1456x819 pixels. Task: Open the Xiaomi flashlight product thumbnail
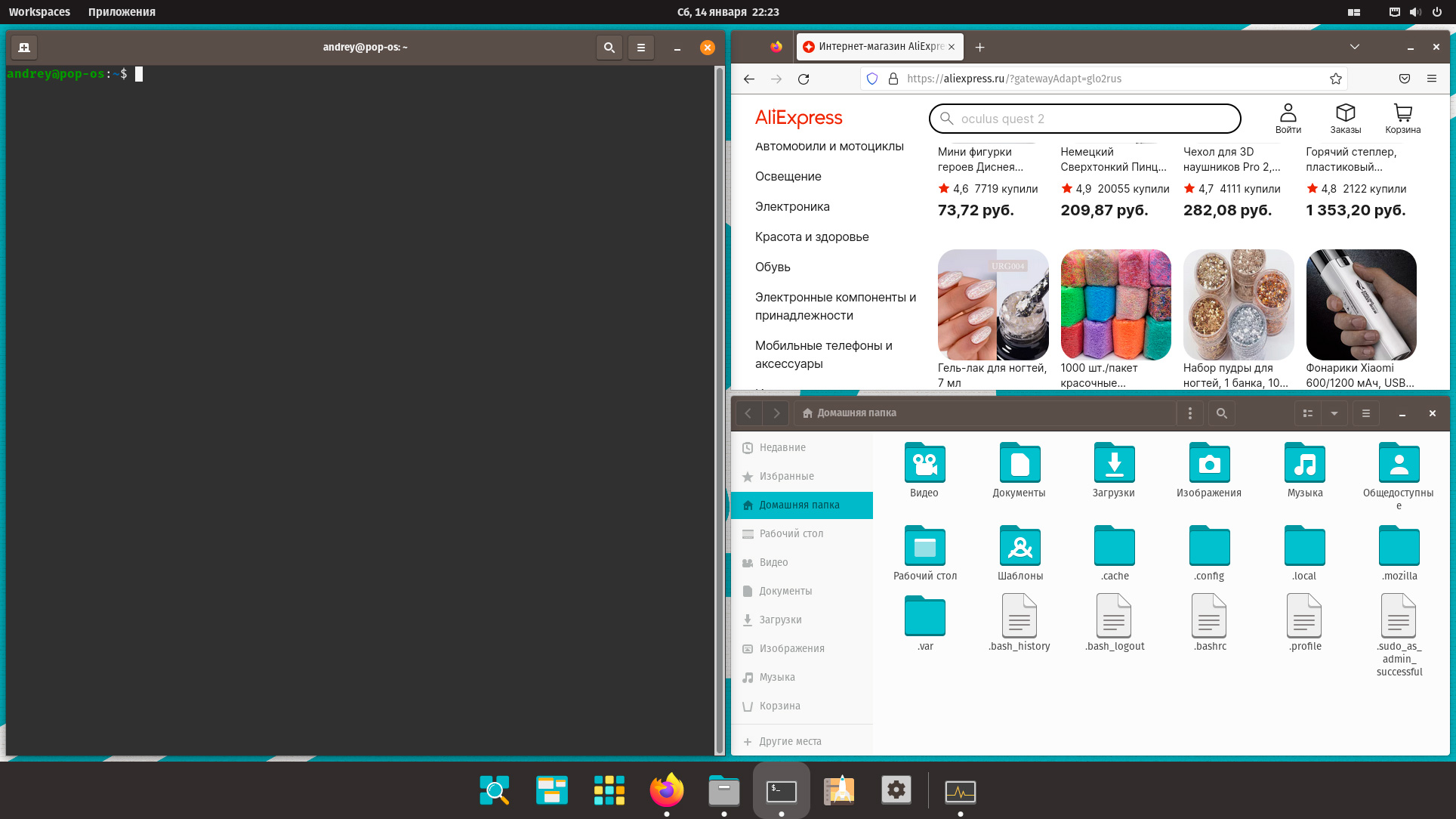[1361, 304]
